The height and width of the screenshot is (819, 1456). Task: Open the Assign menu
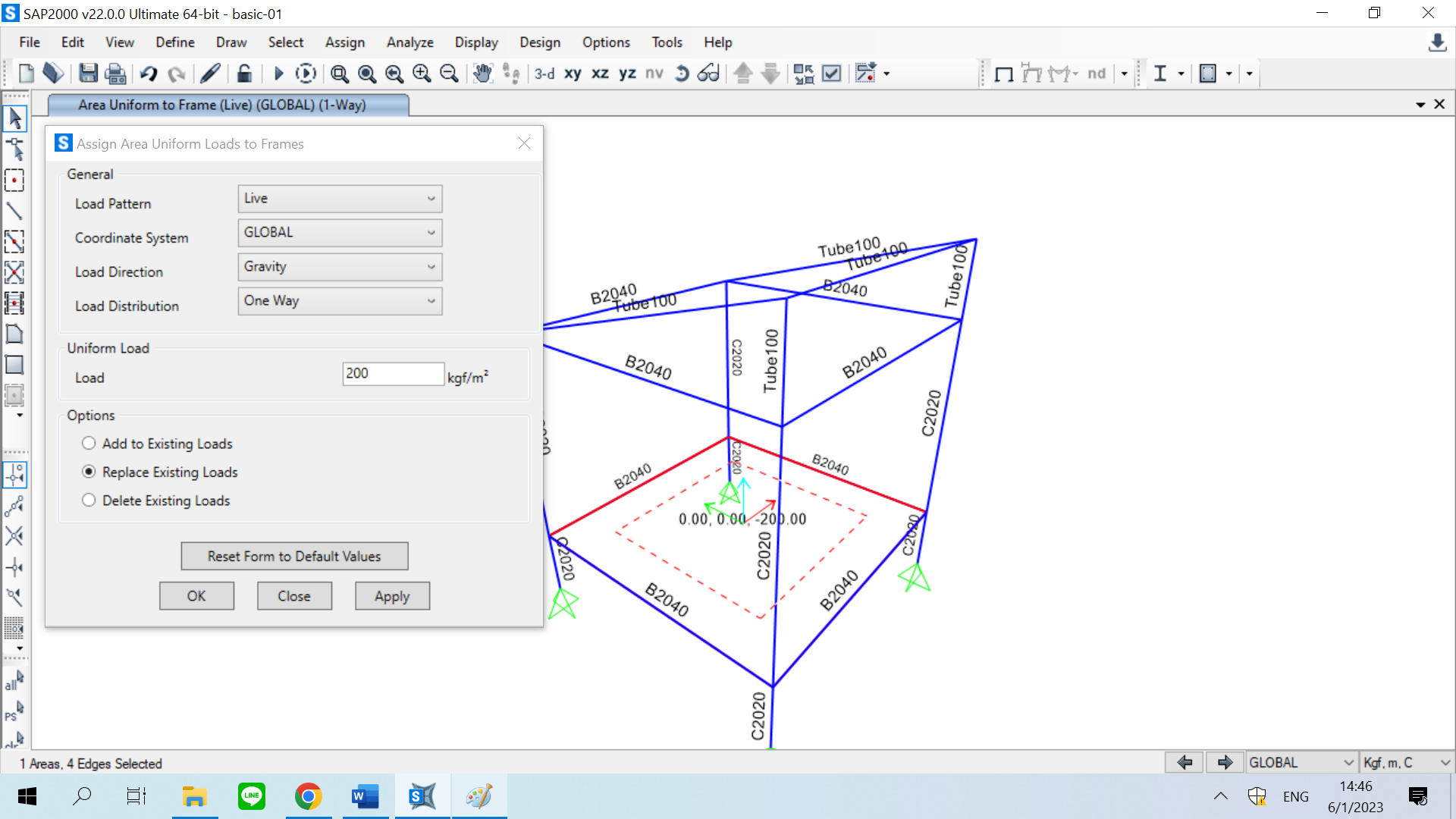pos(344,42)
